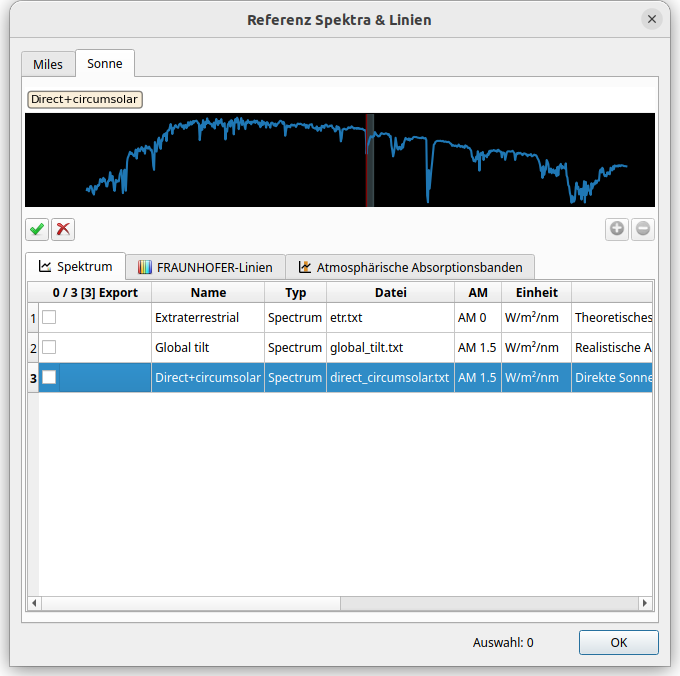680x676 pixels.
Task: Click the plus zoom-in icon
Action: (617, 229)
